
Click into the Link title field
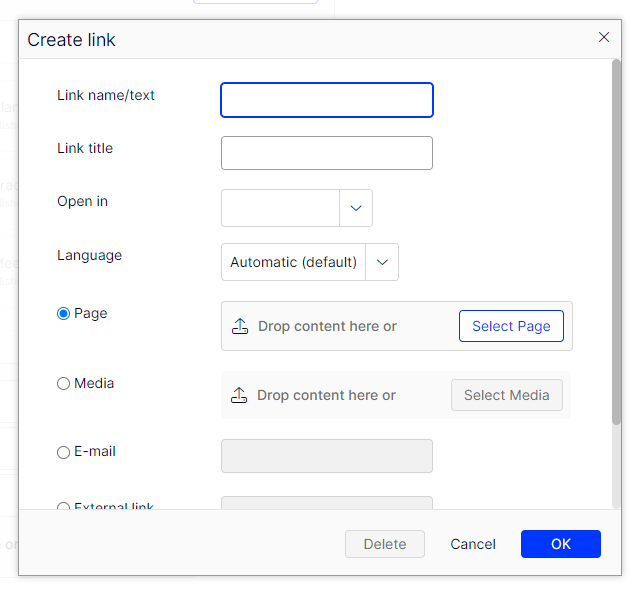pos(327,153)
